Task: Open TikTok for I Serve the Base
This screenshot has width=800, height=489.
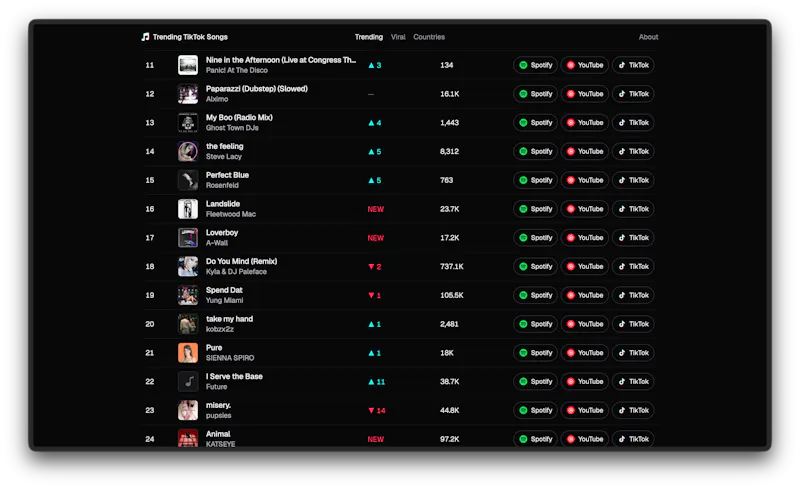Action: (x=633, y=381)
